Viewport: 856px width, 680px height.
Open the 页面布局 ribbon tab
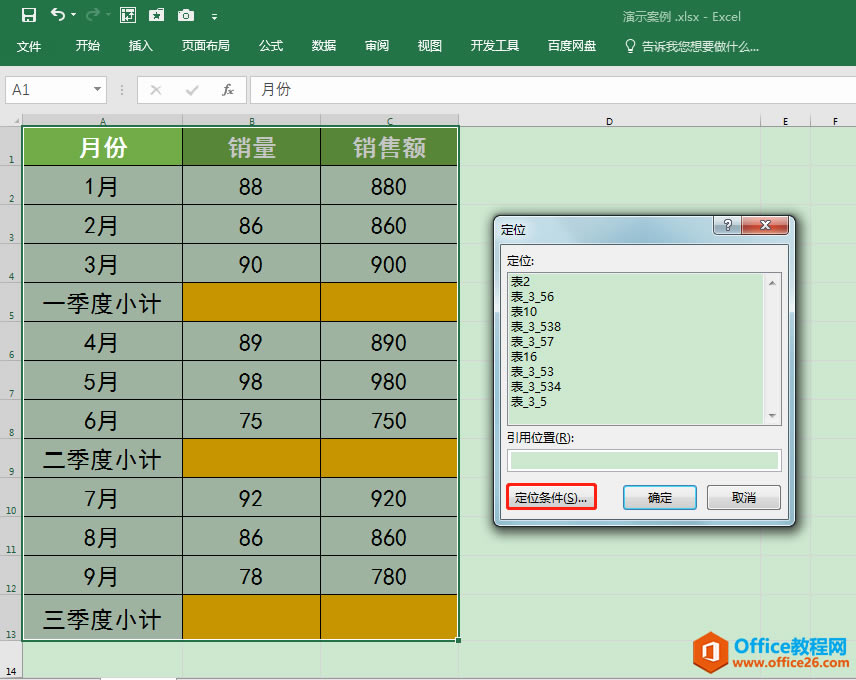[x=205, y=45]
